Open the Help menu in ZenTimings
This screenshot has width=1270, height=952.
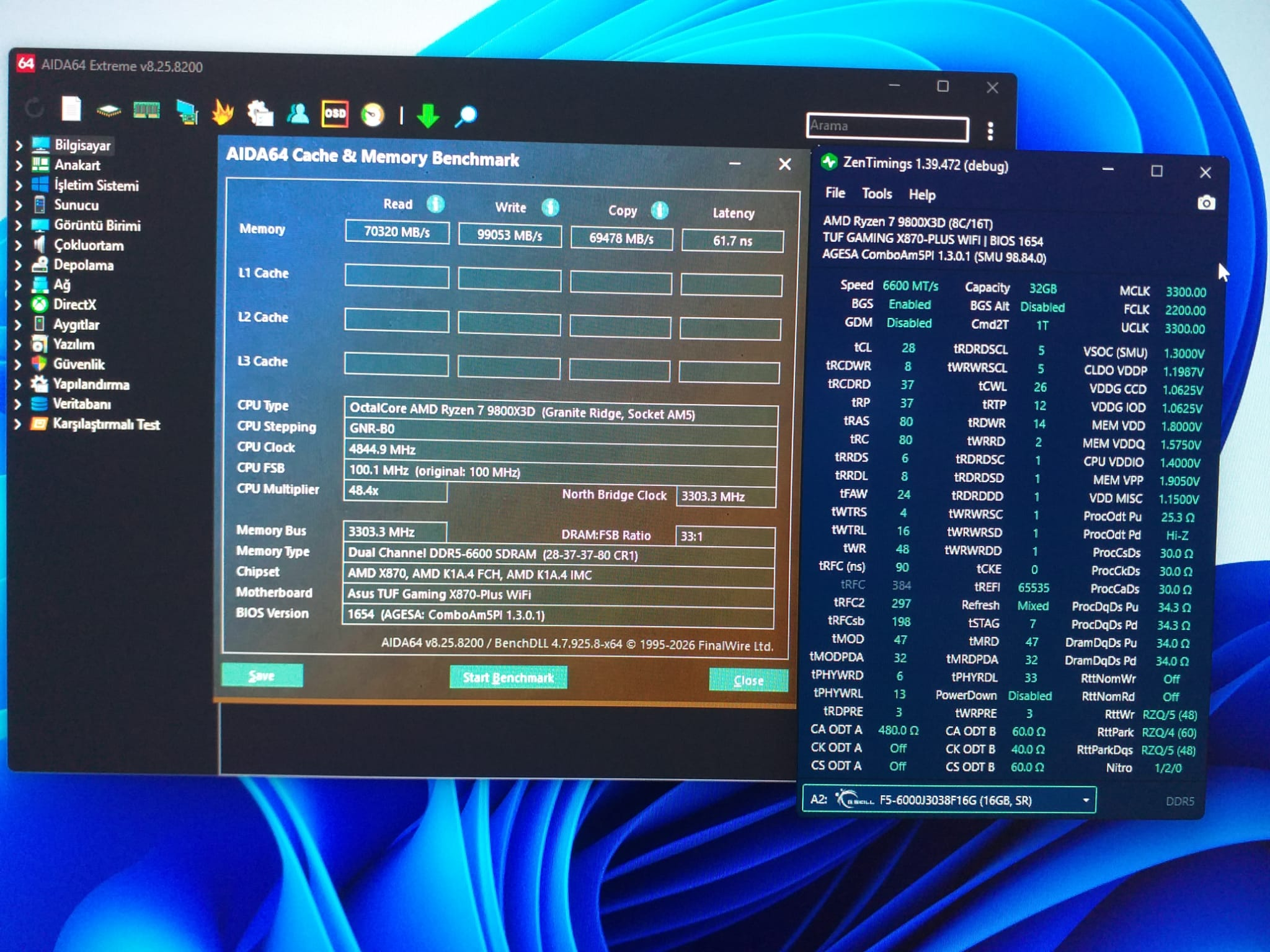coord(922,195)
